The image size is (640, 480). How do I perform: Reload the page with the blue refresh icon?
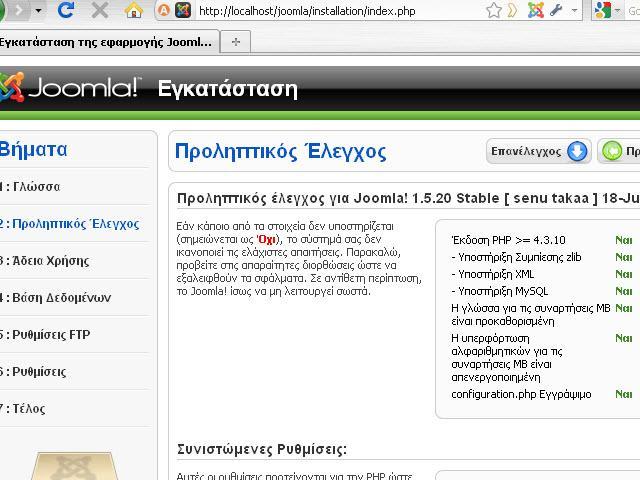coord(66,11)
